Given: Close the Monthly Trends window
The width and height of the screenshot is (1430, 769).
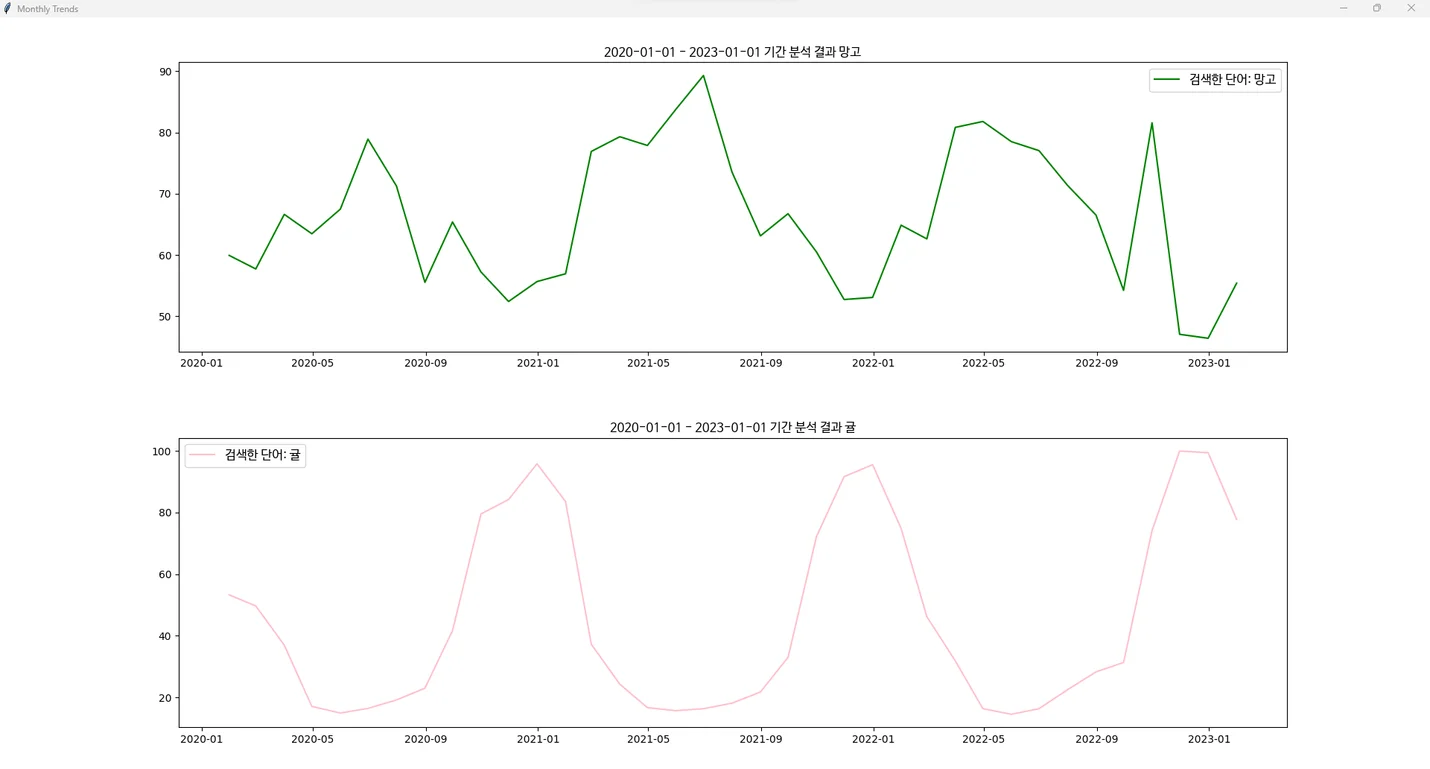Looking at the screenshot, I should [1411, 8].
